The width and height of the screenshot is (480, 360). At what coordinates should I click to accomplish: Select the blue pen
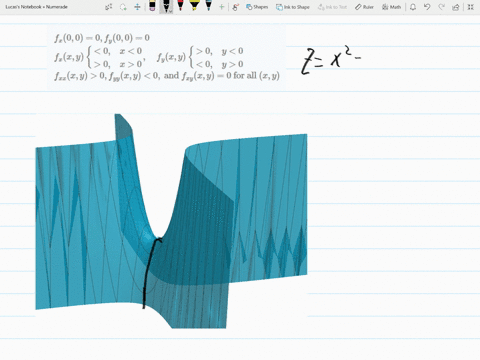pos(209,6)
